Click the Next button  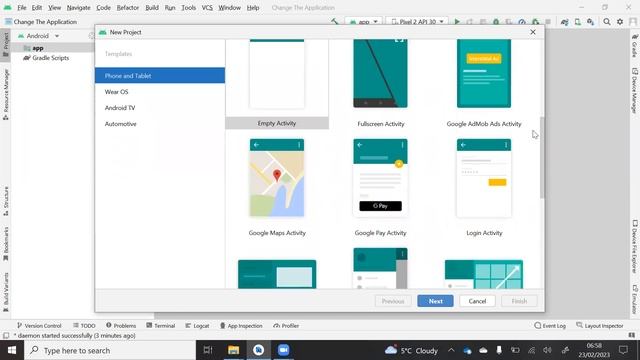coord(435,301)
